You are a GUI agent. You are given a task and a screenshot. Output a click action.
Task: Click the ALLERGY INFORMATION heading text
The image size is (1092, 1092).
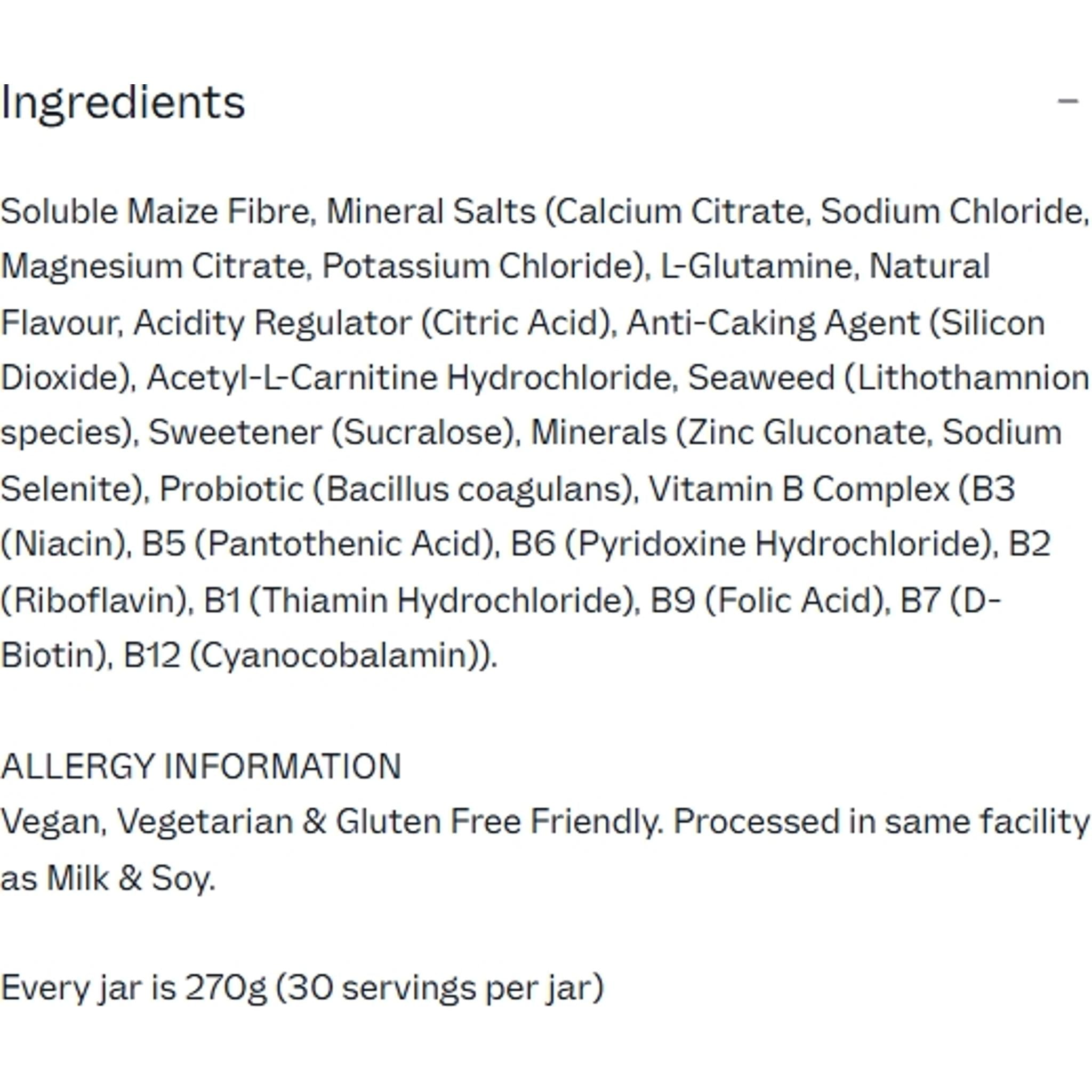tap(200, 766)
